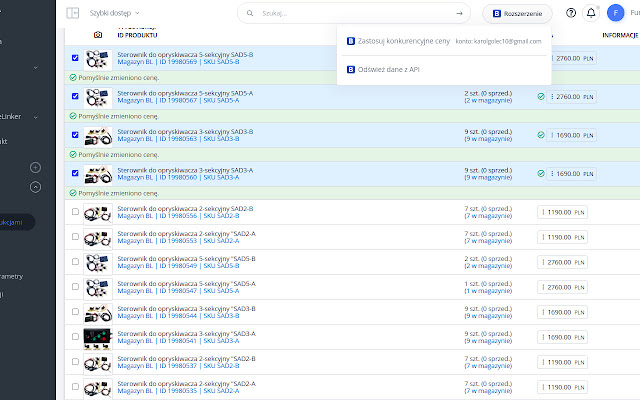Submit search with the arrow icon
The height and width of the screenshot is (400, 640).
[x=459, y=13]
